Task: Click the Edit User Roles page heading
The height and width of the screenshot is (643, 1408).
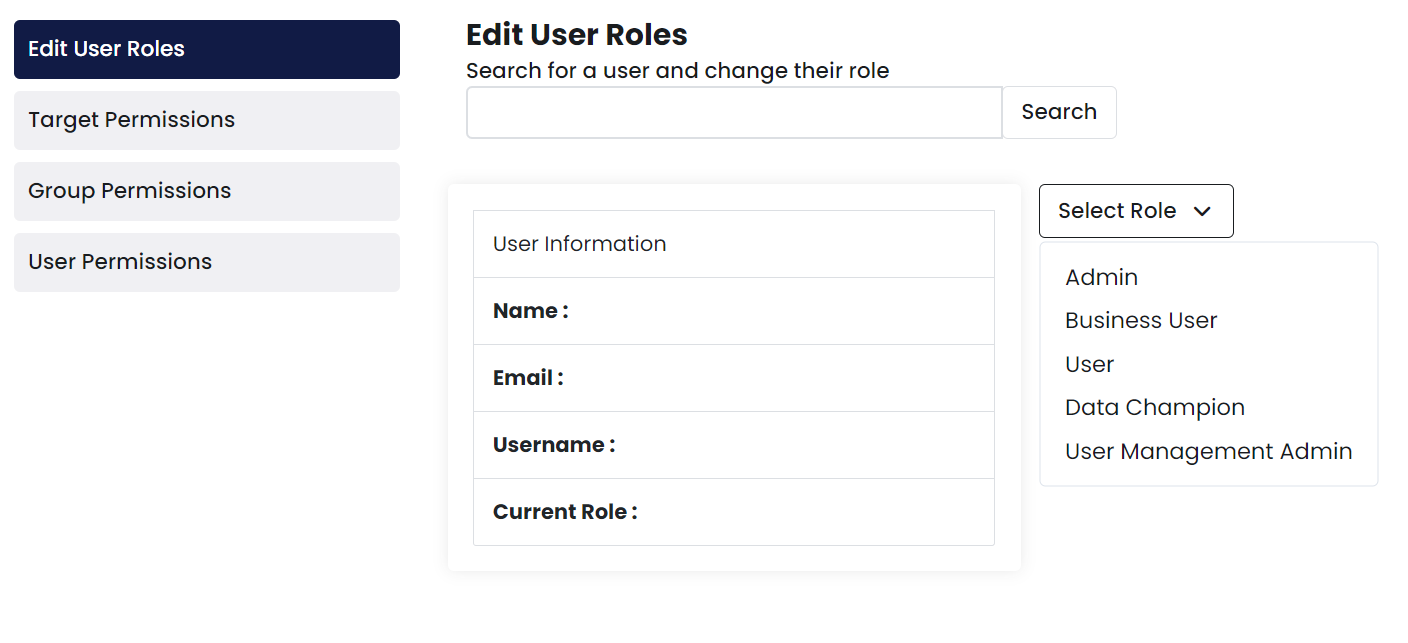Action: click(577, 35)
